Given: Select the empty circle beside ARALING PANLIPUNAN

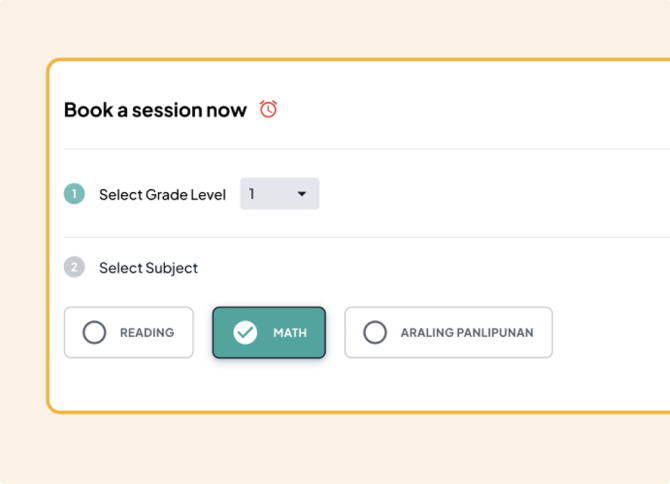Looking at the screenshot, I should pos(375,333).
